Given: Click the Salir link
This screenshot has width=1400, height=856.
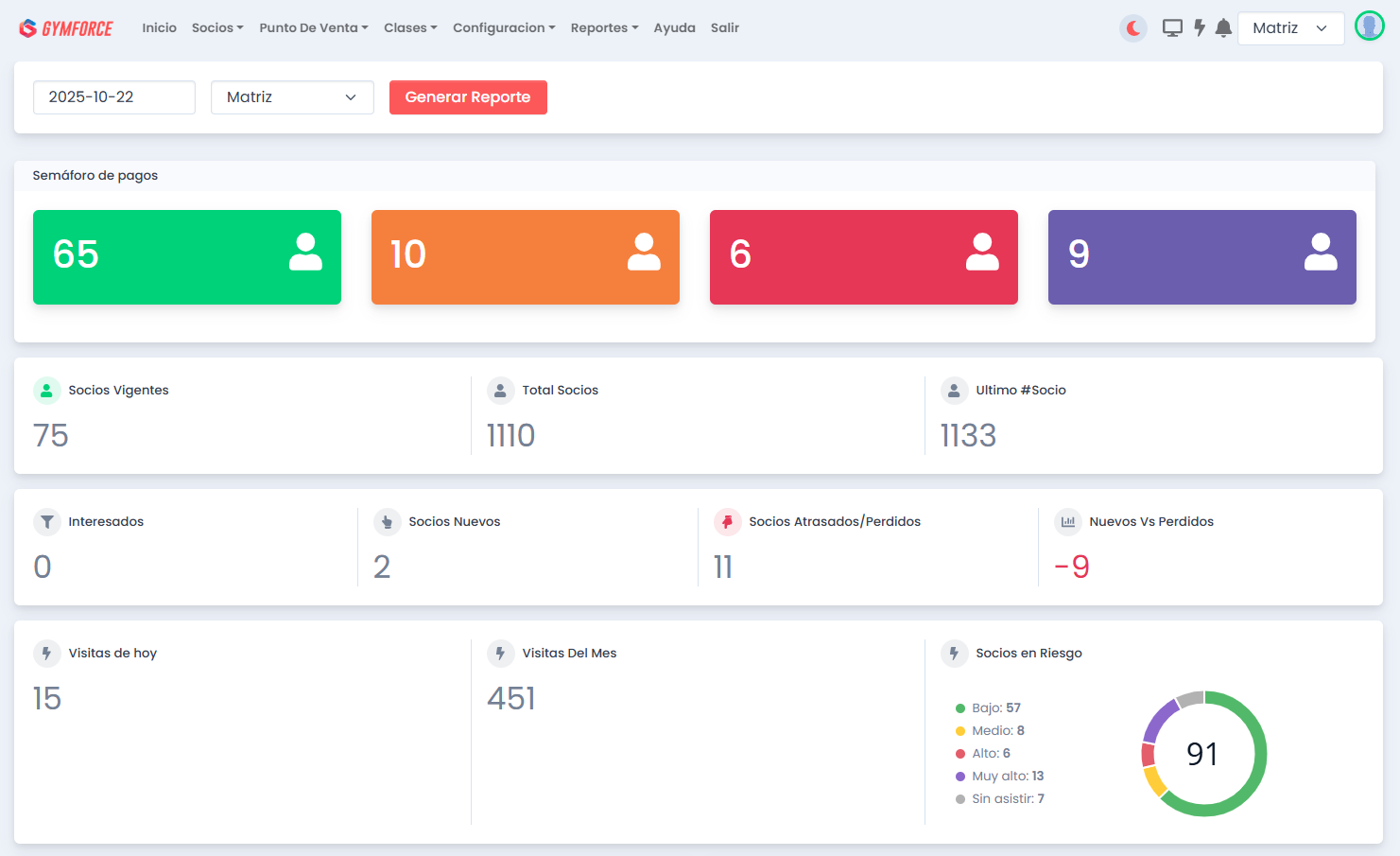Looking at the screenshot, I should pyautogui.click(x=724, y=28).
